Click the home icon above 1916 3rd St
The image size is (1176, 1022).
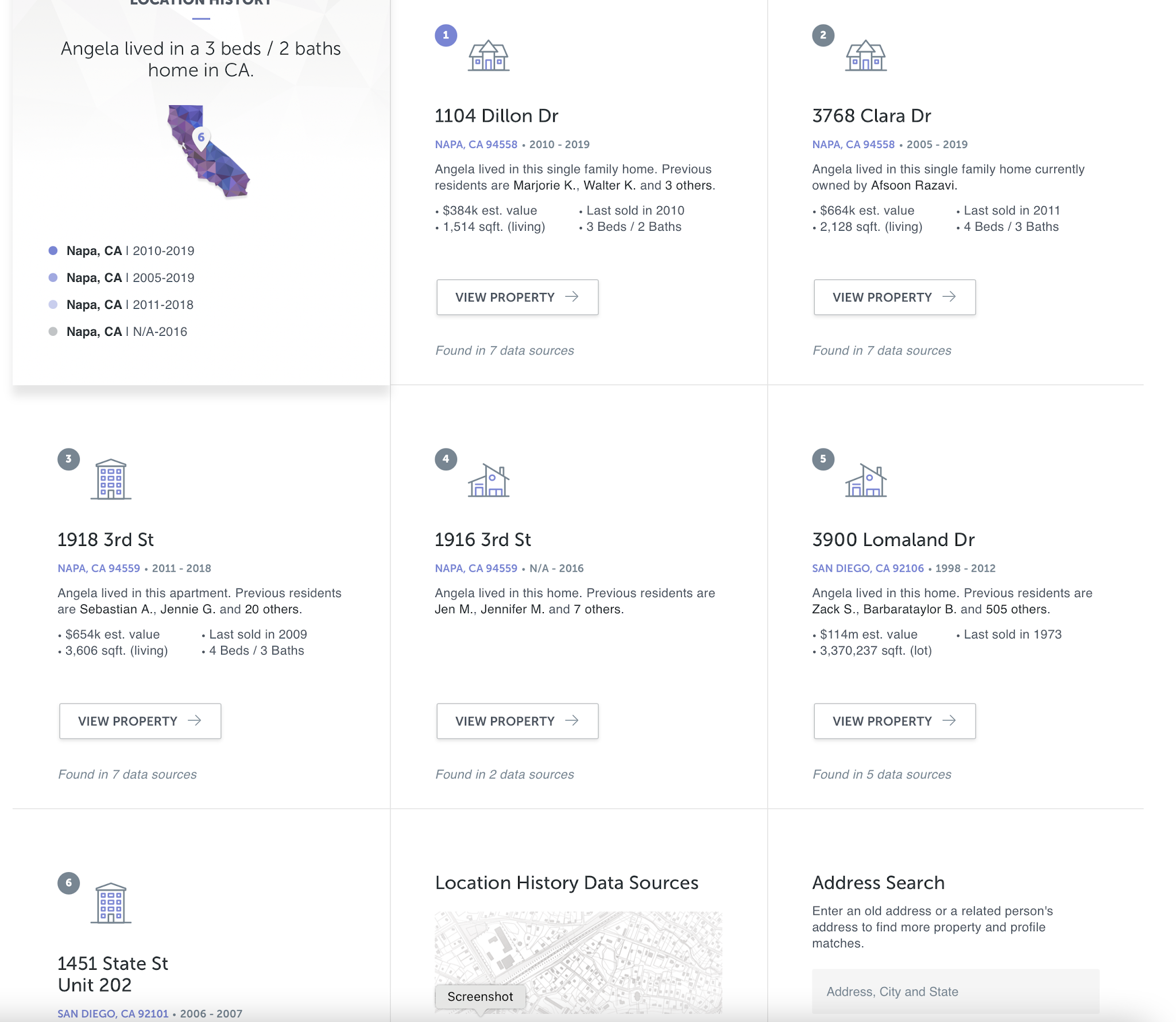[488, 481]
